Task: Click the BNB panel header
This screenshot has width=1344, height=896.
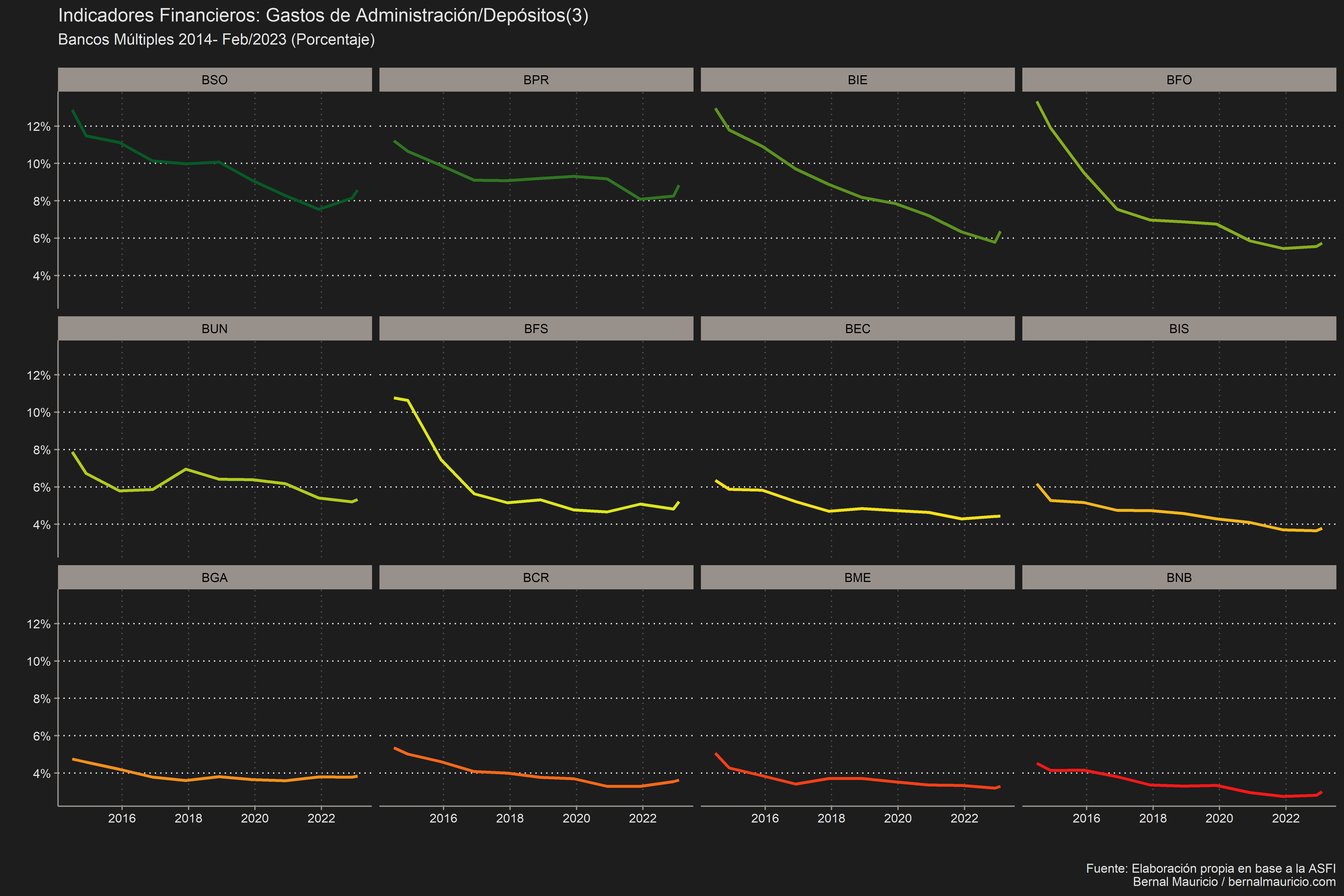Action: coord(1179,577)
